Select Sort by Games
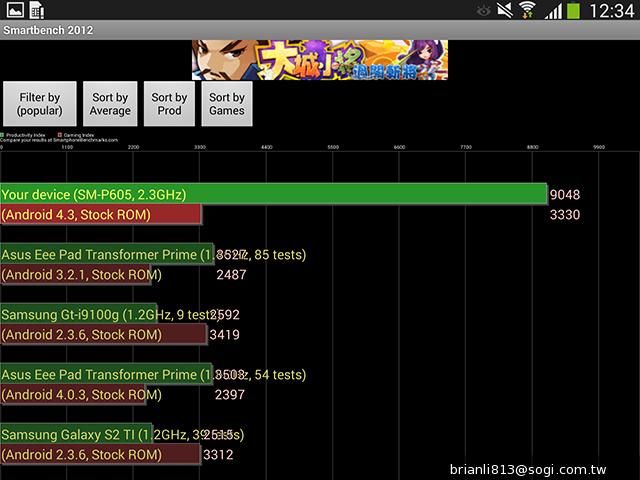This screenshot has width=640, height=480. (227, 104)
